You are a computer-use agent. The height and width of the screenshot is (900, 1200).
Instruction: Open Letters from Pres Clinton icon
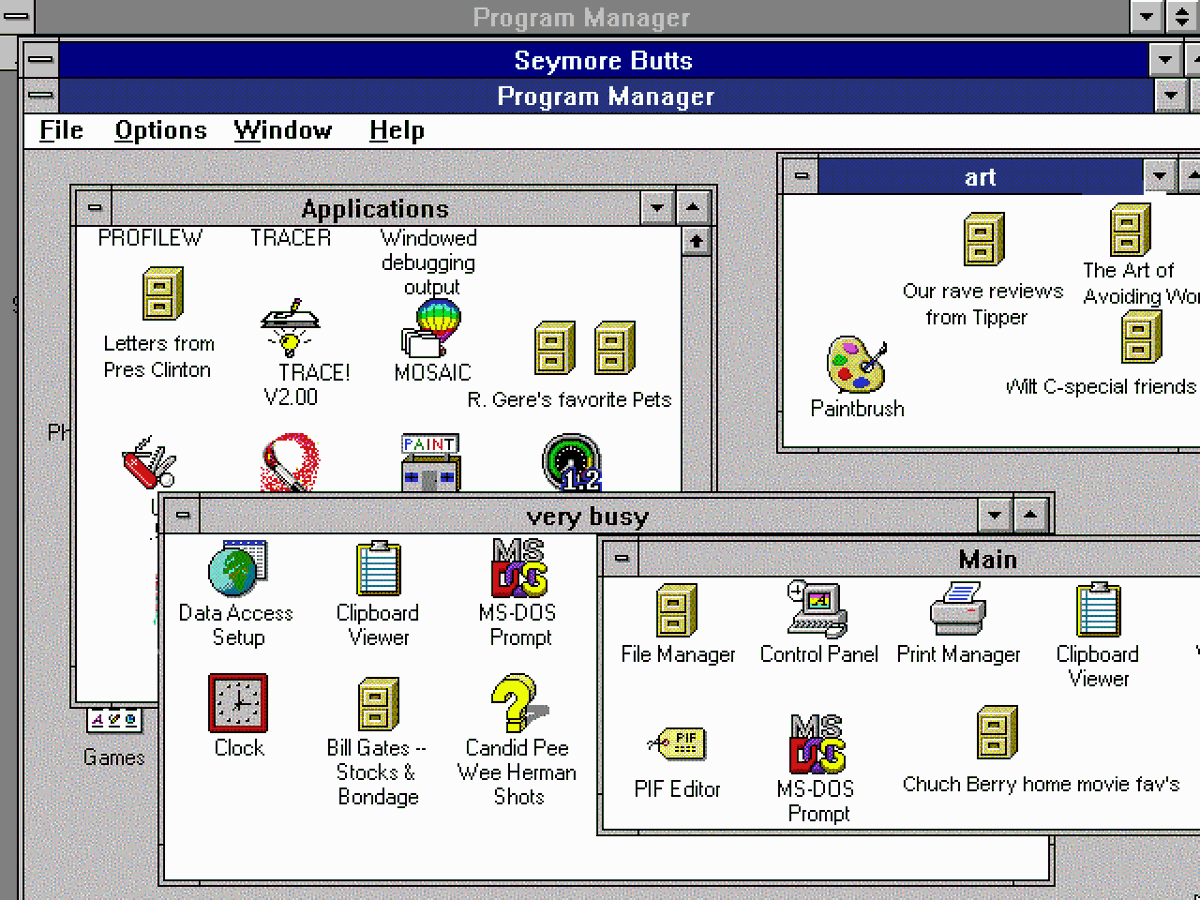coord(163,293)
